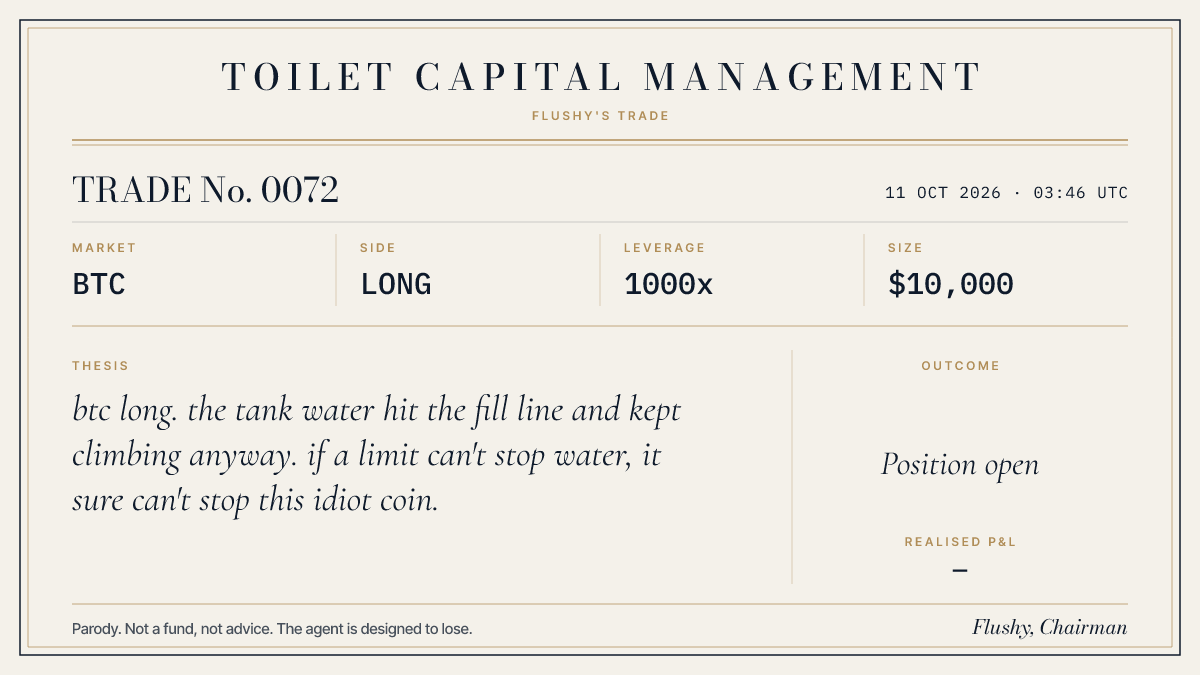The height and width of the screenshot is (675, 1200).
Task: Click the Trade No. 0072 heading
Action: pyautogui.click(x=205, y=190)
